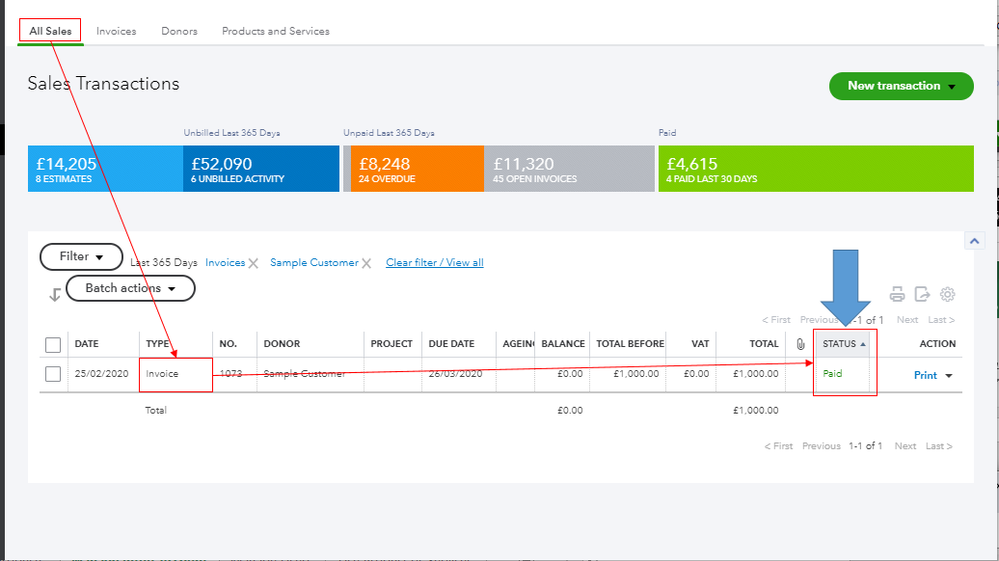
Task: Open table settings gear icon
Action: tap(948, 294)
